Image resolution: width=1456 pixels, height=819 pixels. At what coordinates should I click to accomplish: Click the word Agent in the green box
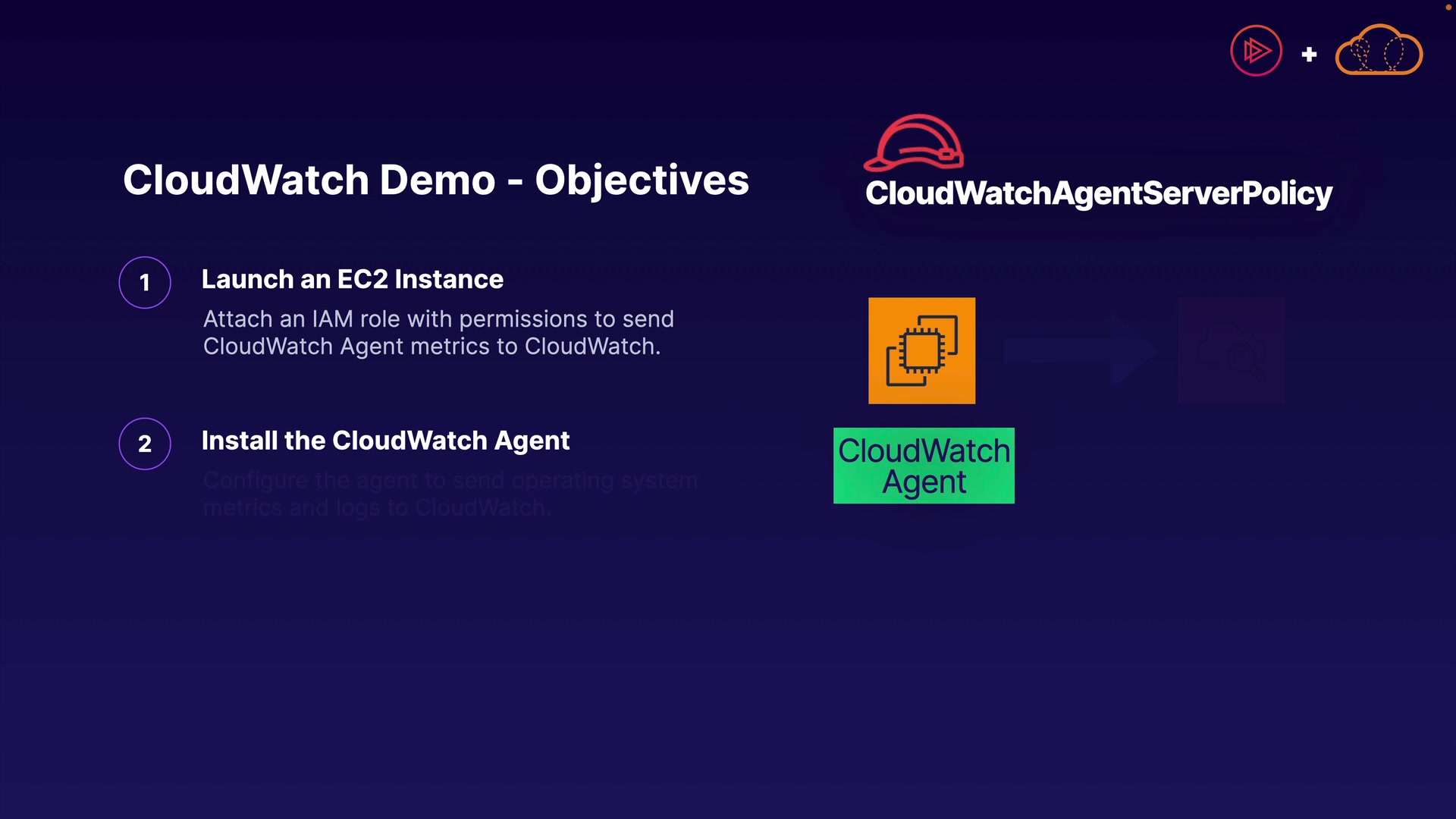(x=924, y=482)
